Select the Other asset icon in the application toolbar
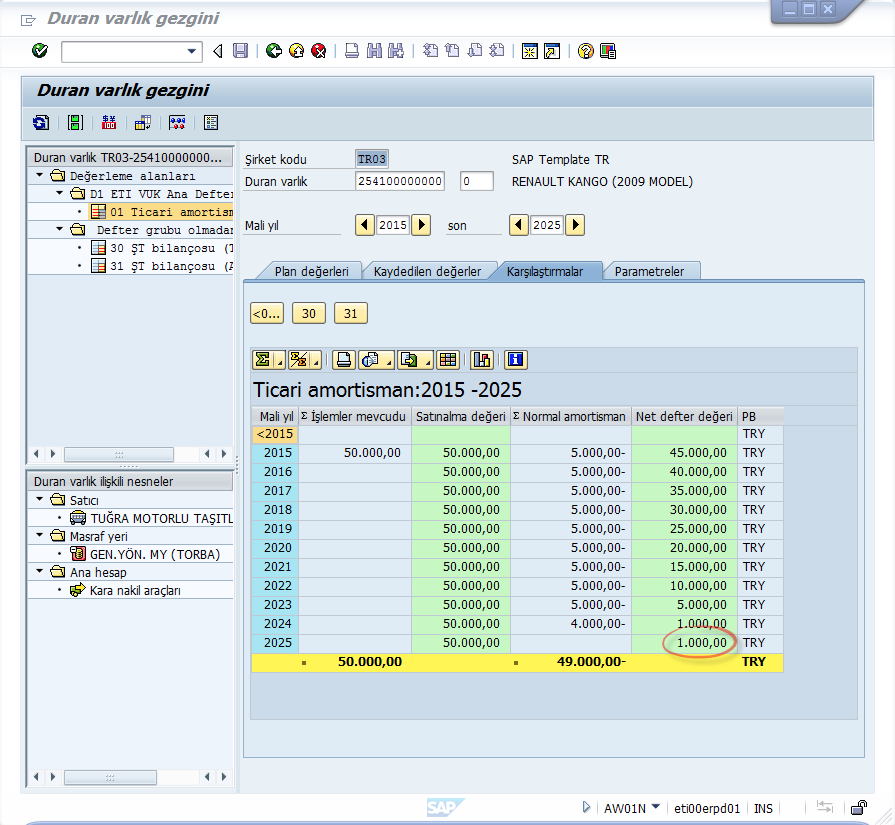Screen dimensions: 895x825 41,122
